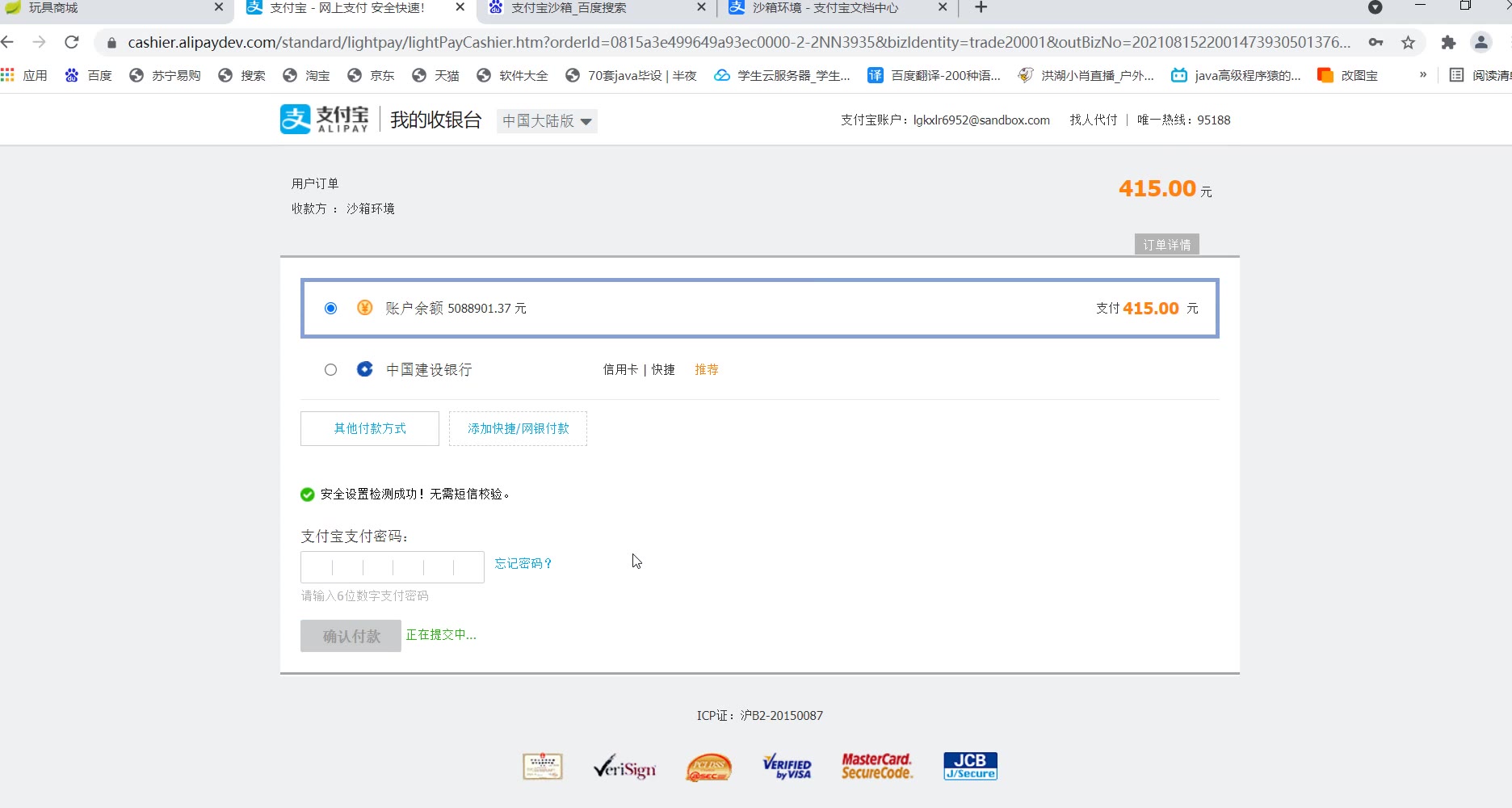Screen dimensions: 1512x808
Task: Open the browser profile avatar
Action: tap(1481, 42)
